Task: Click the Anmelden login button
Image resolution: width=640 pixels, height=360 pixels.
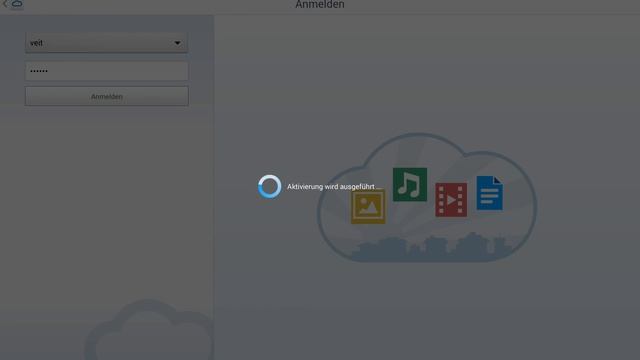Action: [x=107, y=96]
